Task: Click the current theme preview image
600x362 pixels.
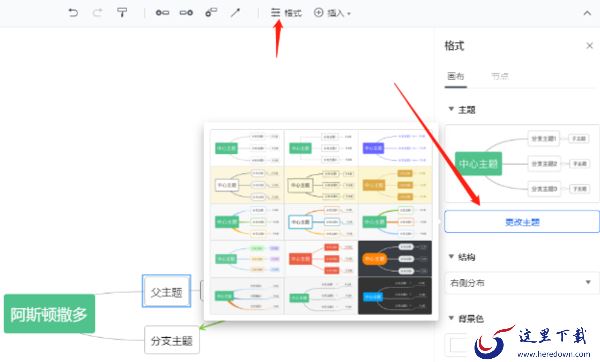Action: (x=522, y=163)
